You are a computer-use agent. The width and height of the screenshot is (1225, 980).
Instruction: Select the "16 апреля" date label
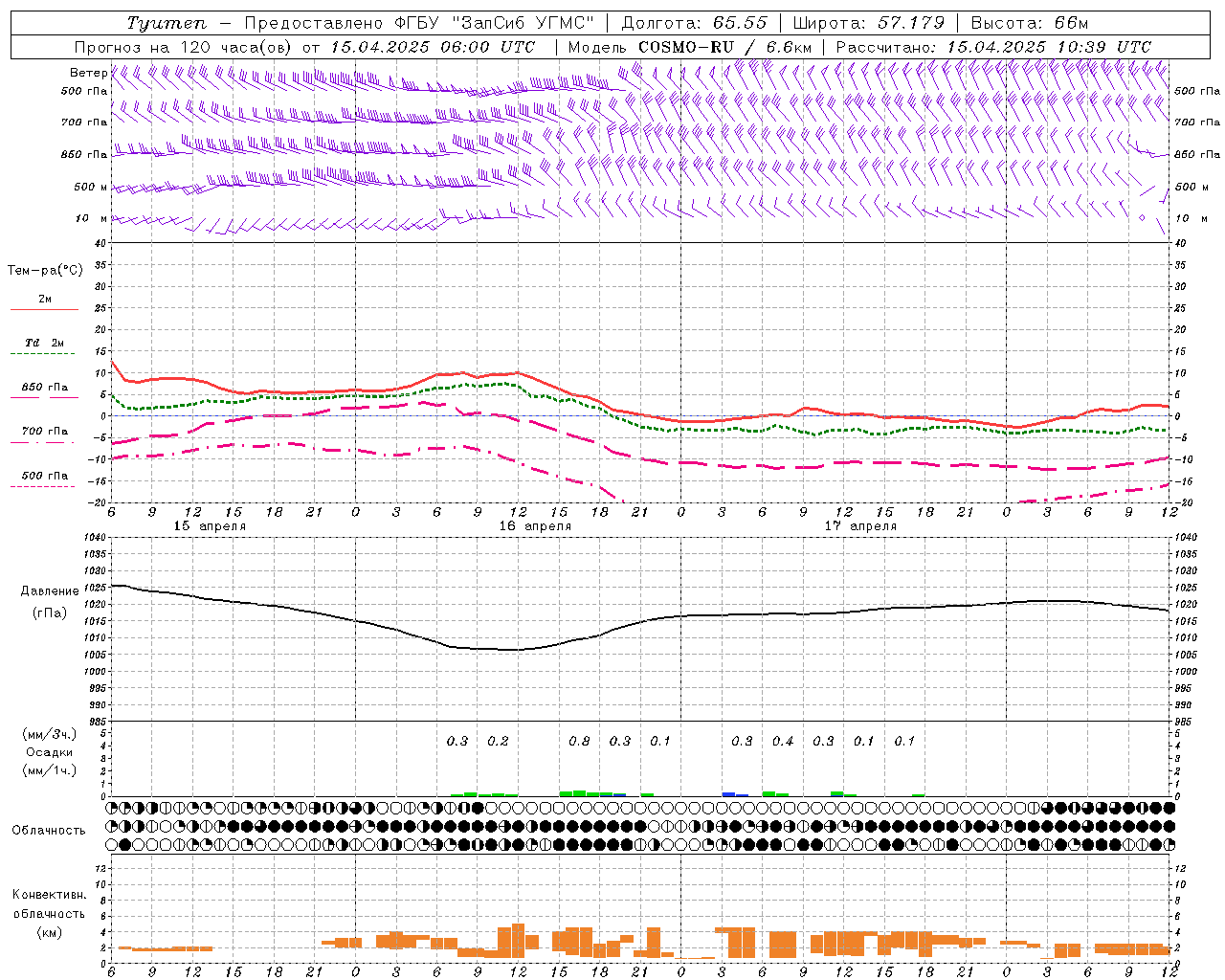pos(535,526)
